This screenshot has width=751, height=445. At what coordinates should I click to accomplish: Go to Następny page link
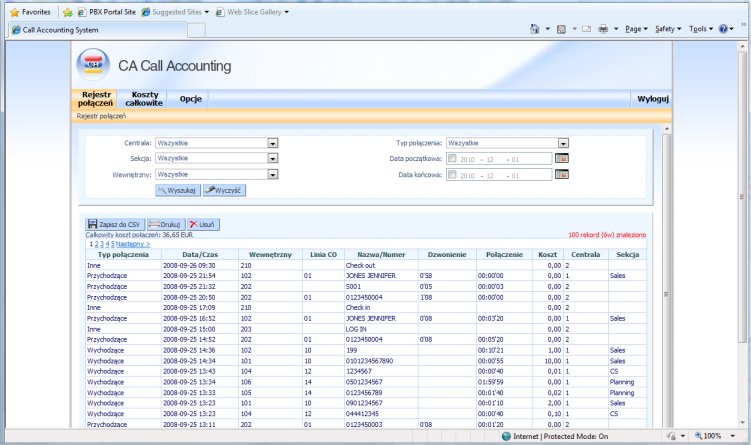click(x=133, y=244)
